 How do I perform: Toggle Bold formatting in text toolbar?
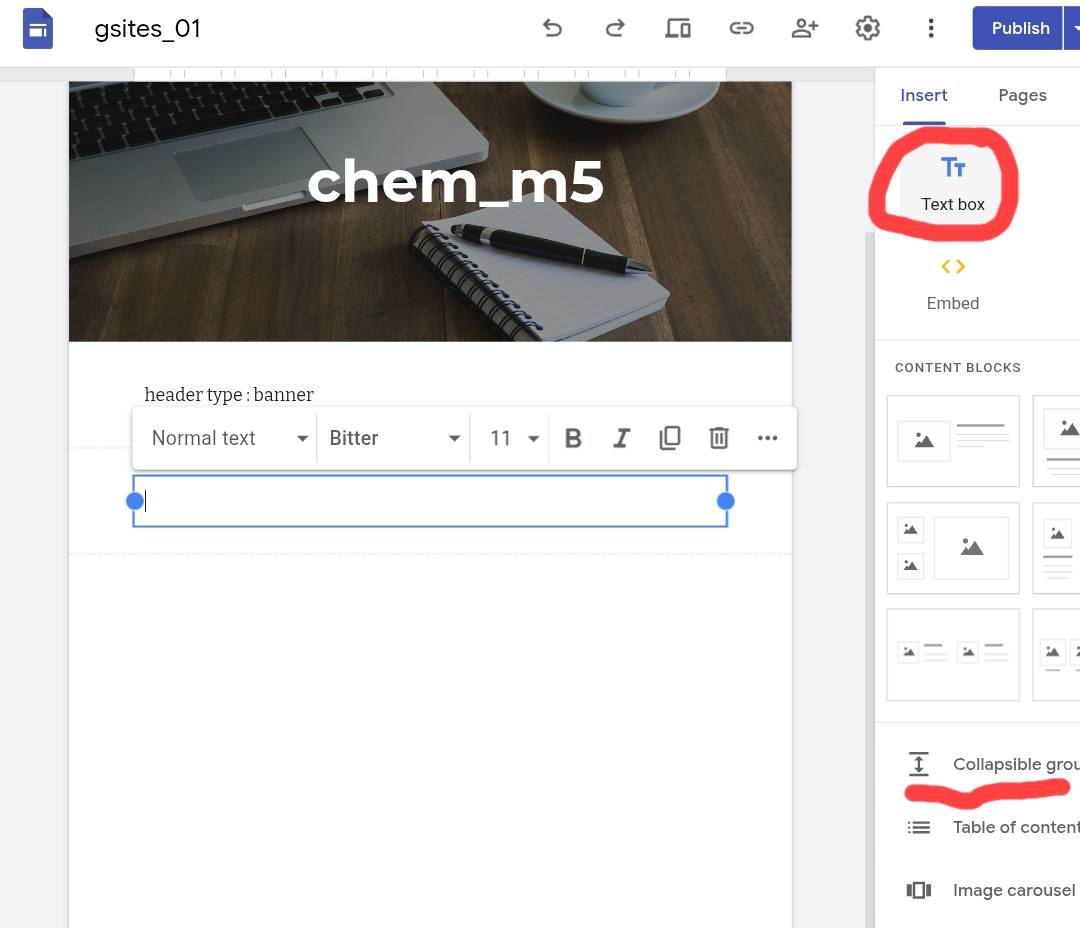coord(573,438)
